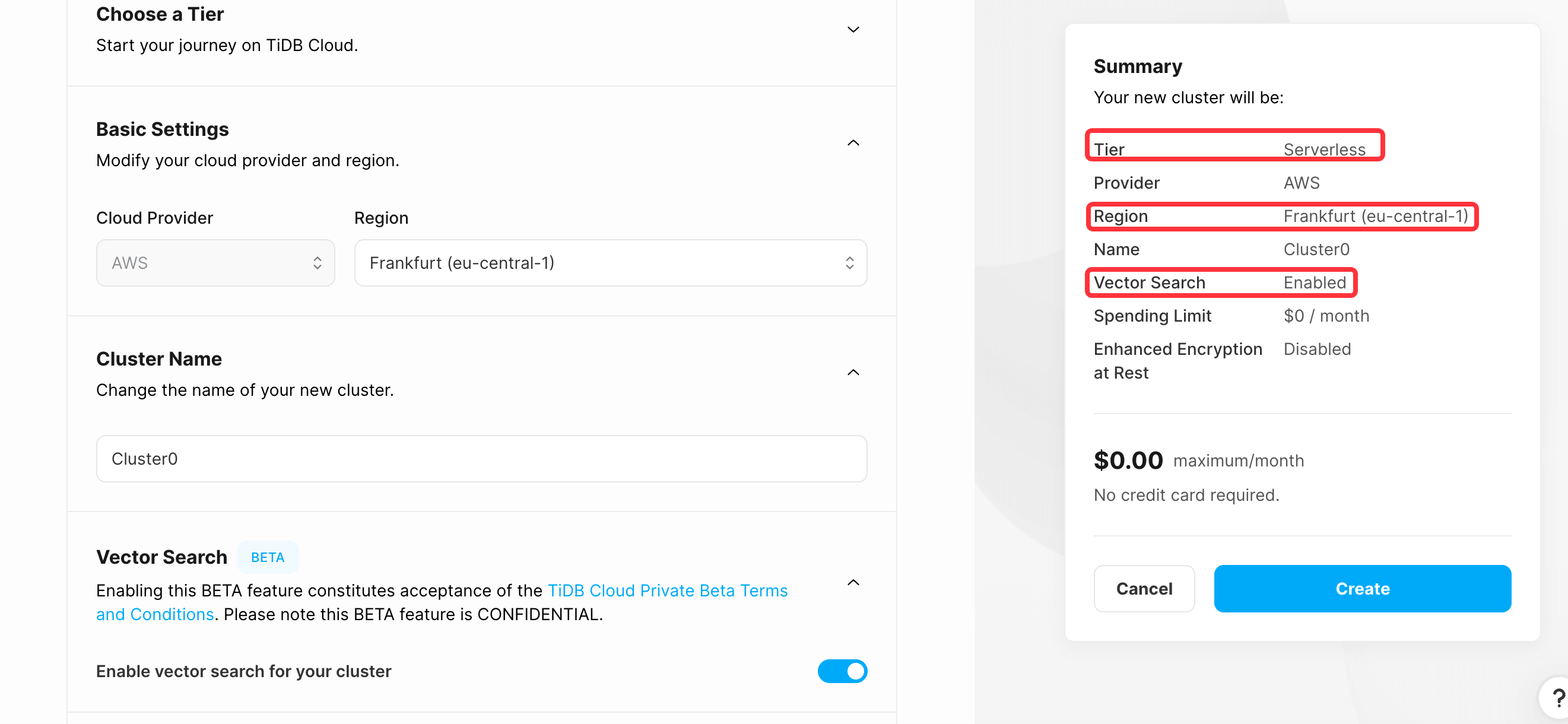Viewport: 1568px width, 724px height.
Task: Click the Create cluster button
Action: coord(1361,588)
